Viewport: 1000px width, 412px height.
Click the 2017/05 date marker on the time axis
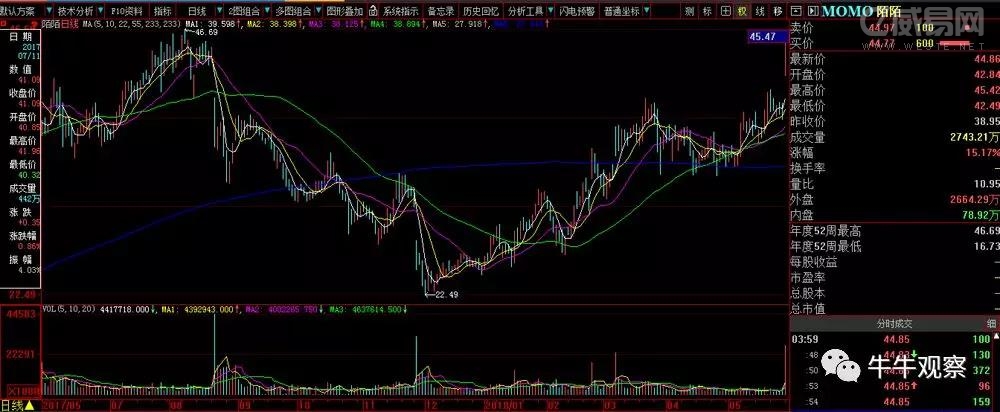[x=60, y=405]
